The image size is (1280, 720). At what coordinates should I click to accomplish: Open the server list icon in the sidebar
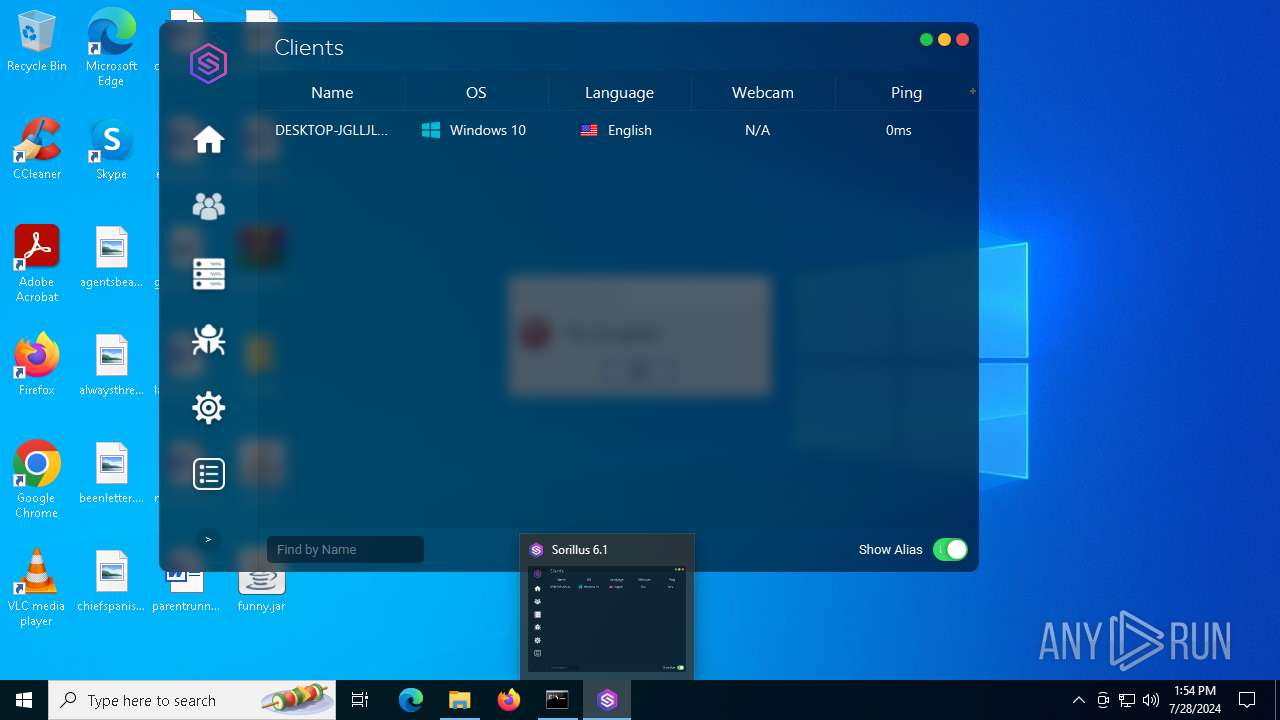coord(209,273)
